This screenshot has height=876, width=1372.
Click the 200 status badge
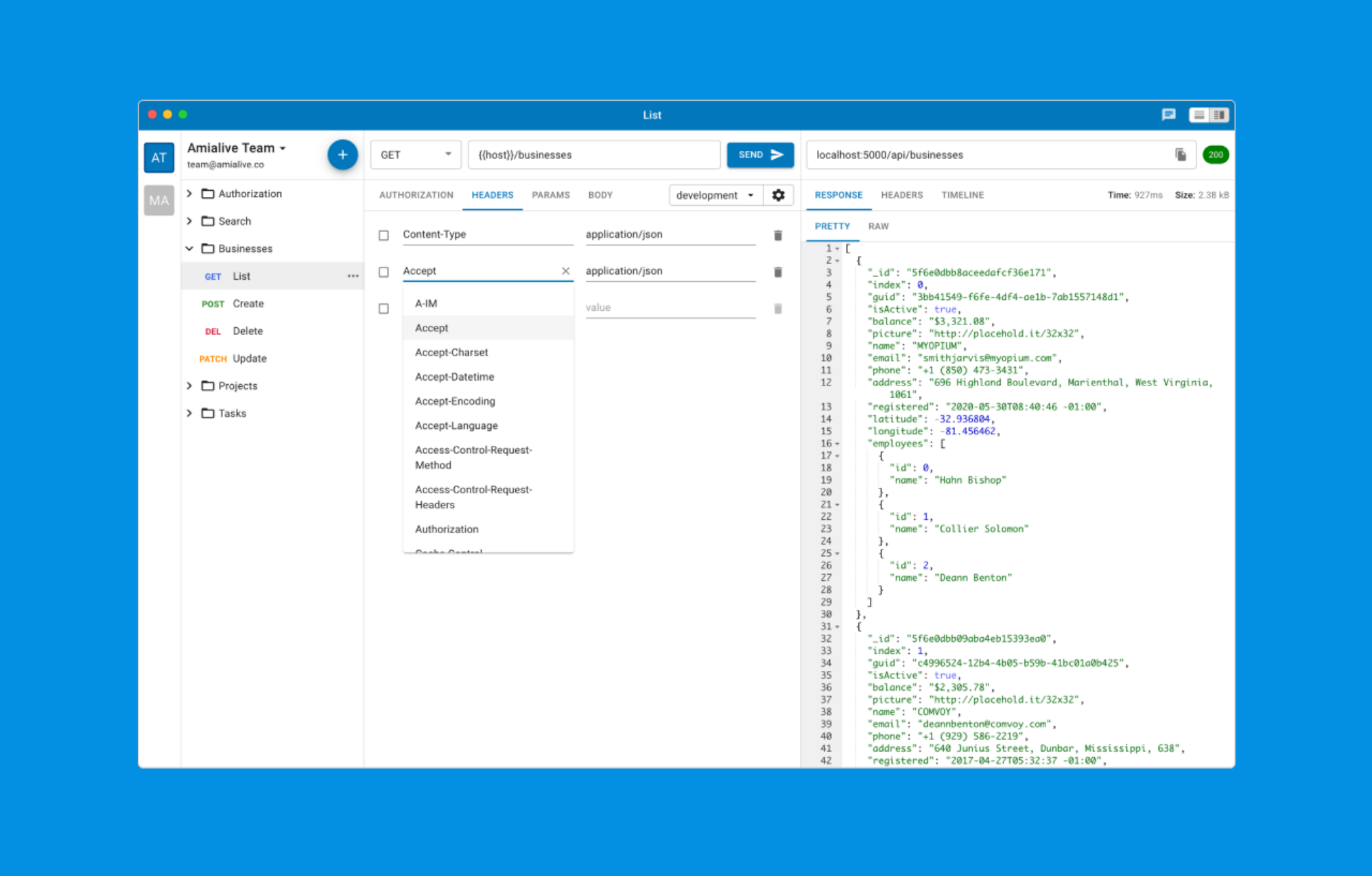1216,155
